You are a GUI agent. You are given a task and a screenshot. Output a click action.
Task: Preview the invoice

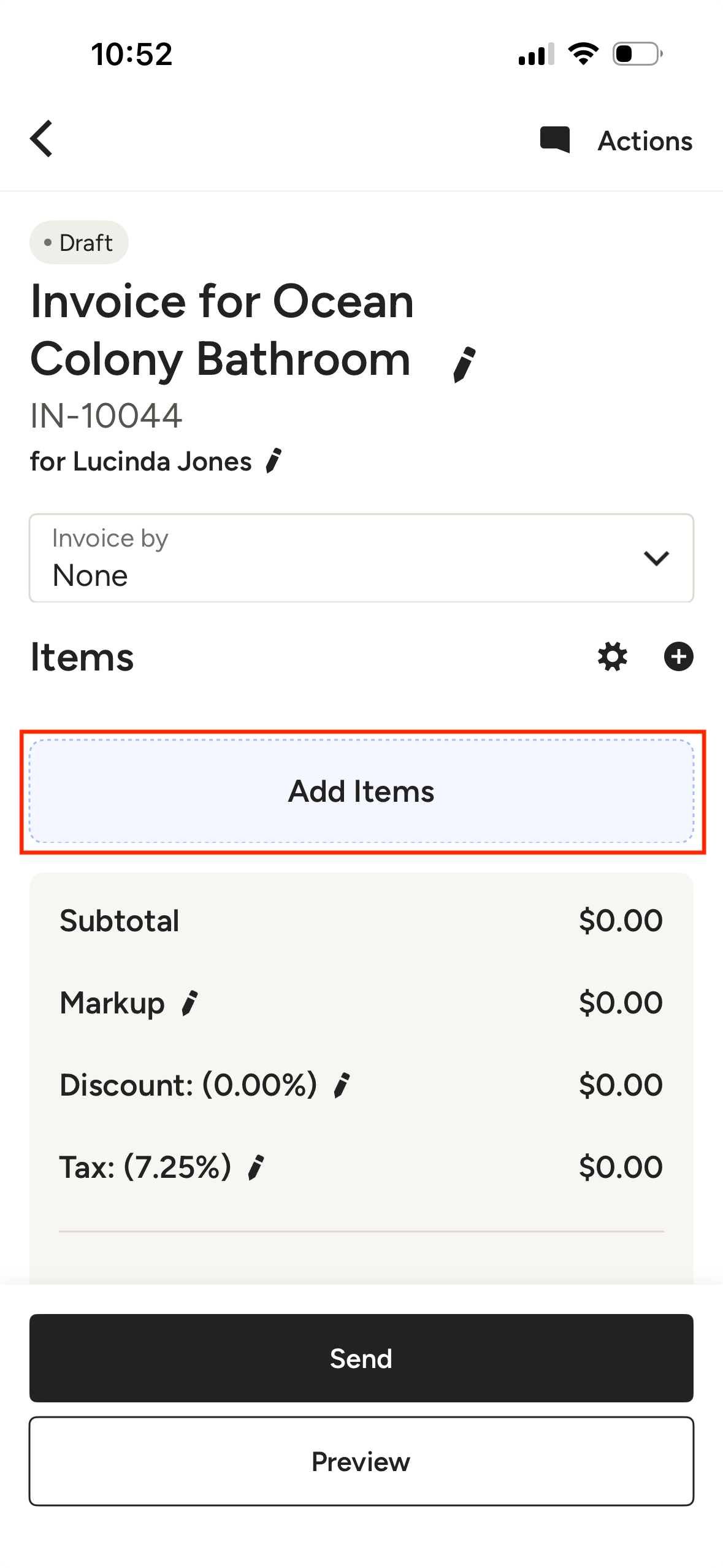pos(361,1461)
